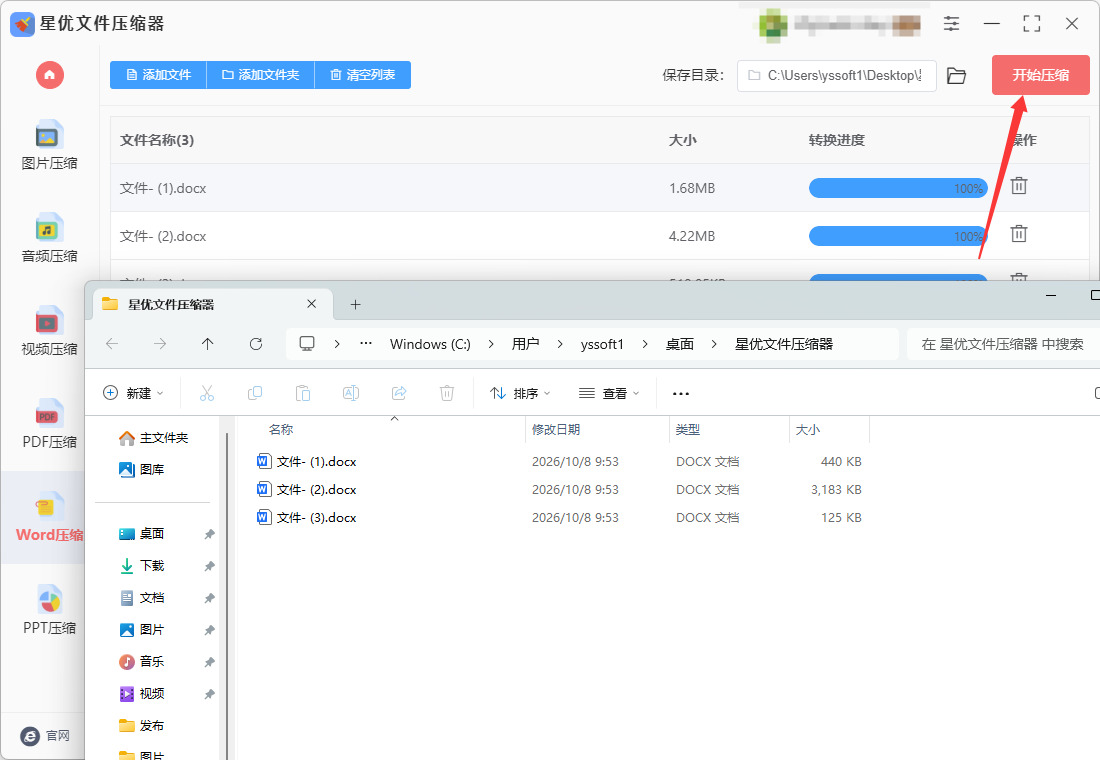Open a new Explorer tab with the plus
This screenshot has height=760, width=1100.
[355, 305]
